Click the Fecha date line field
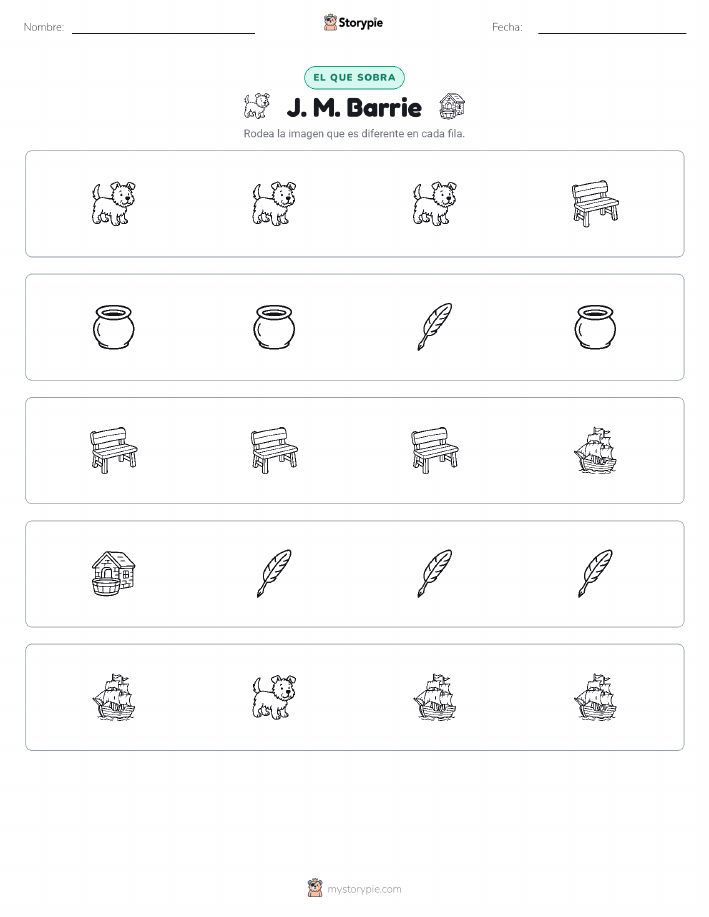Screen dimensions: 709x917 (612, 28)
